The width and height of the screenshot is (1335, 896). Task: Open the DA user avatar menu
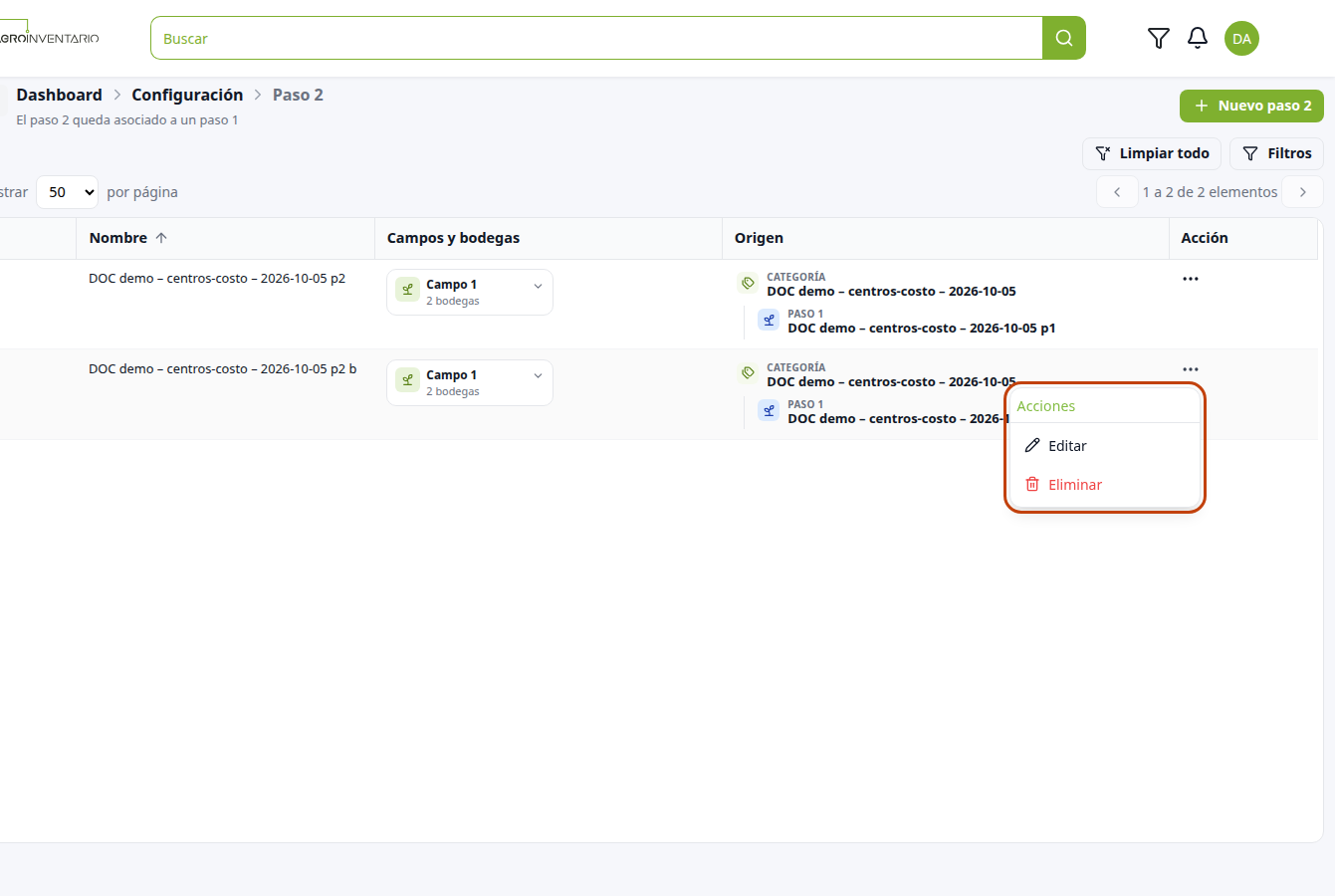point(1241,39)
